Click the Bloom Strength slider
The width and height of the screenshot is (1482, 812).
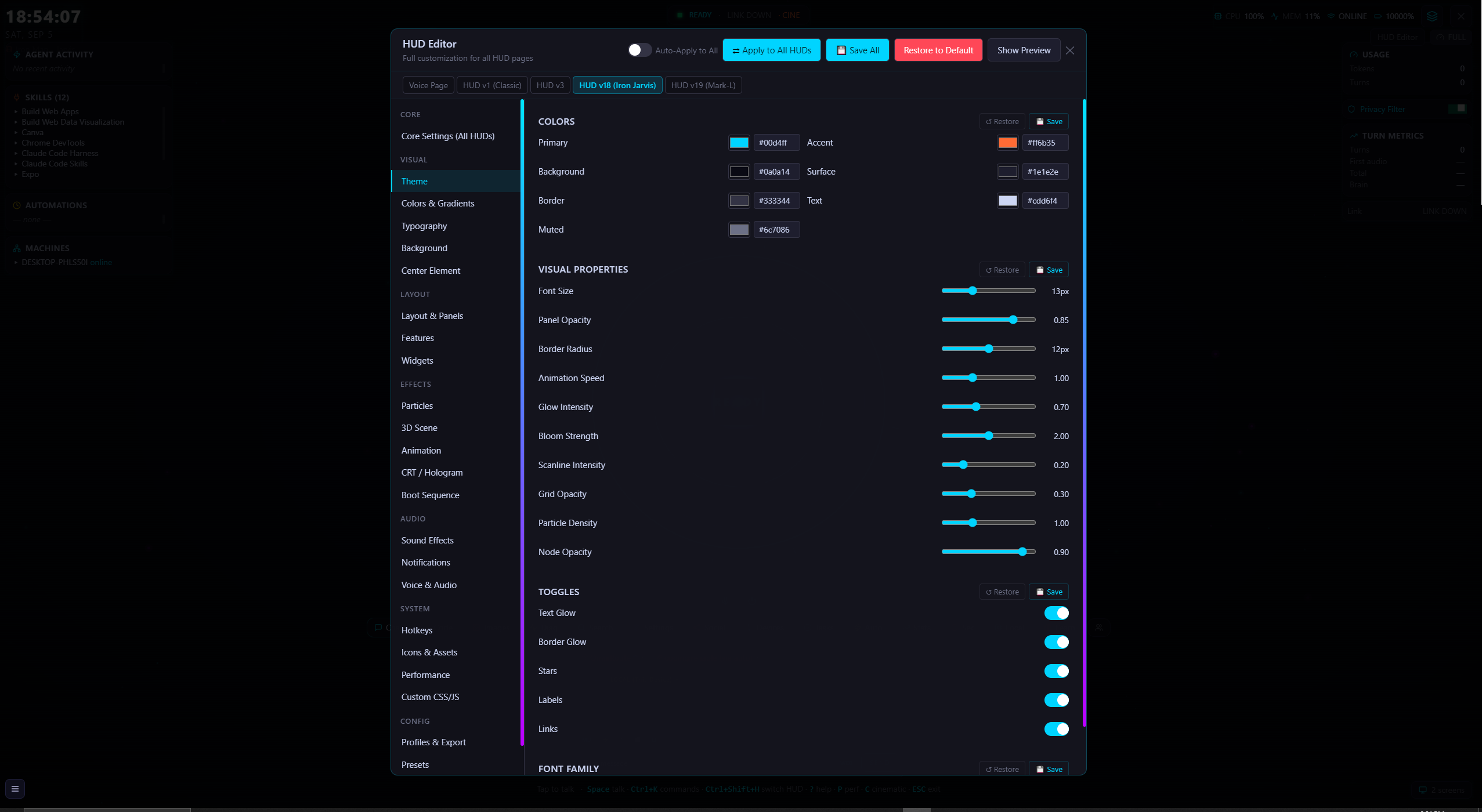988,436
